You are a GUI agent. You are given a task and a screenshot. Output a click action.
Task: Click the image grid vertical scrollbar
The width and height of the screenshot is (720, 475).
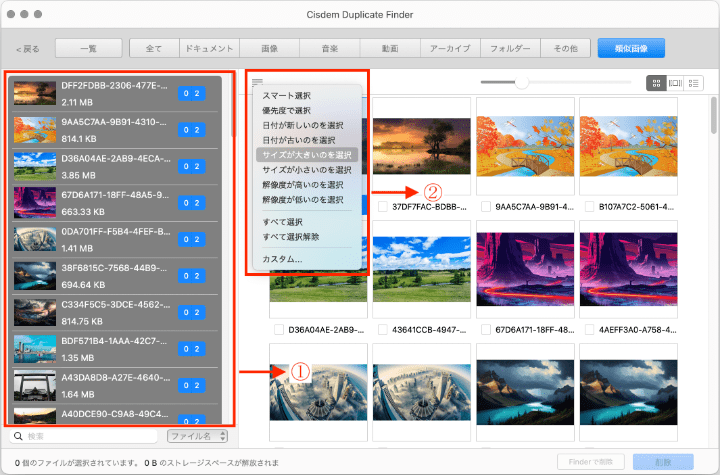pyautogui.click(x=714, y=115)
